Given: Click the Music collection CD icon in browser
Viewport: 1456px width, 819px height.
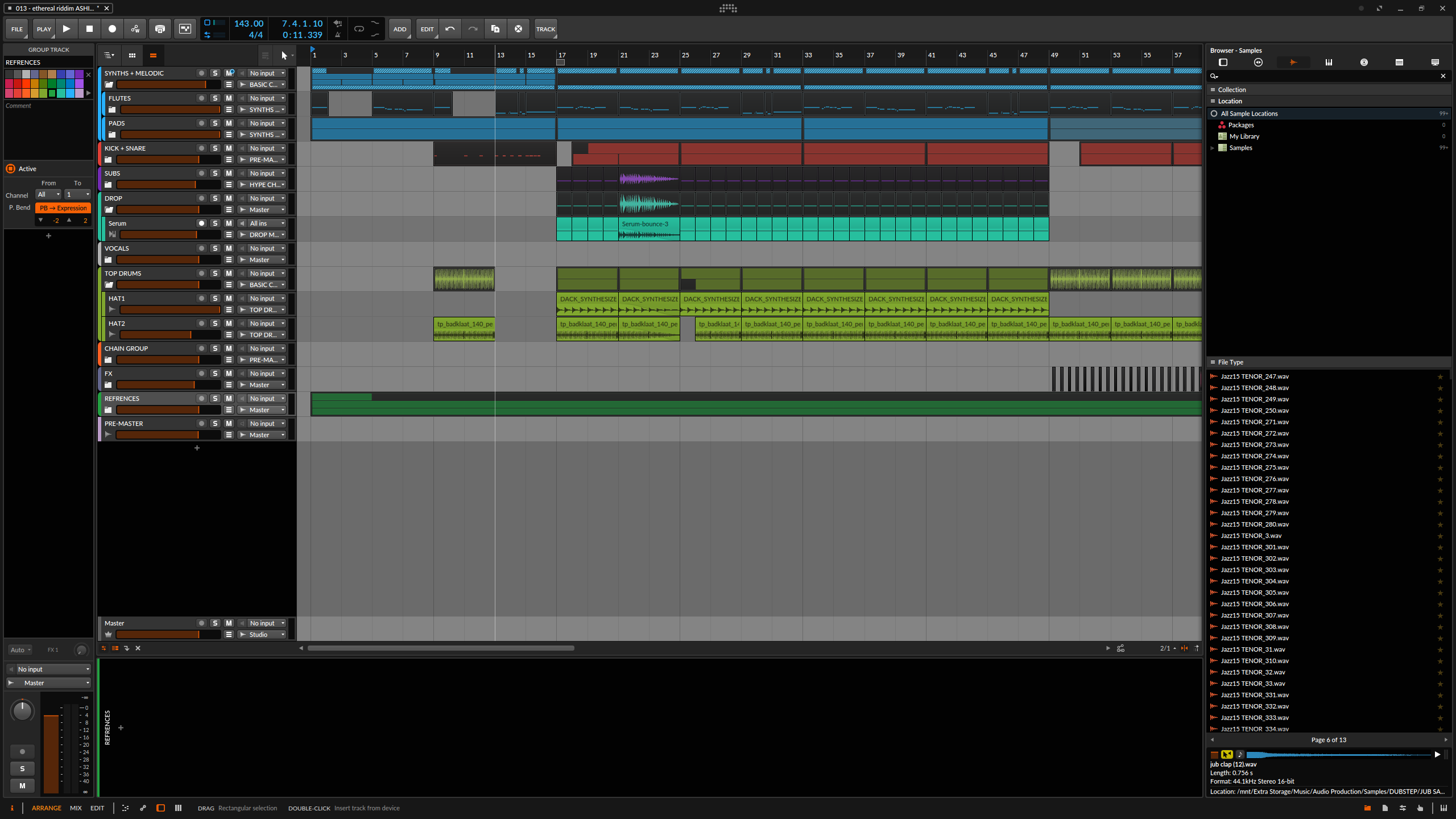Looking at the screenshot, I should [x=1363, y=62].
